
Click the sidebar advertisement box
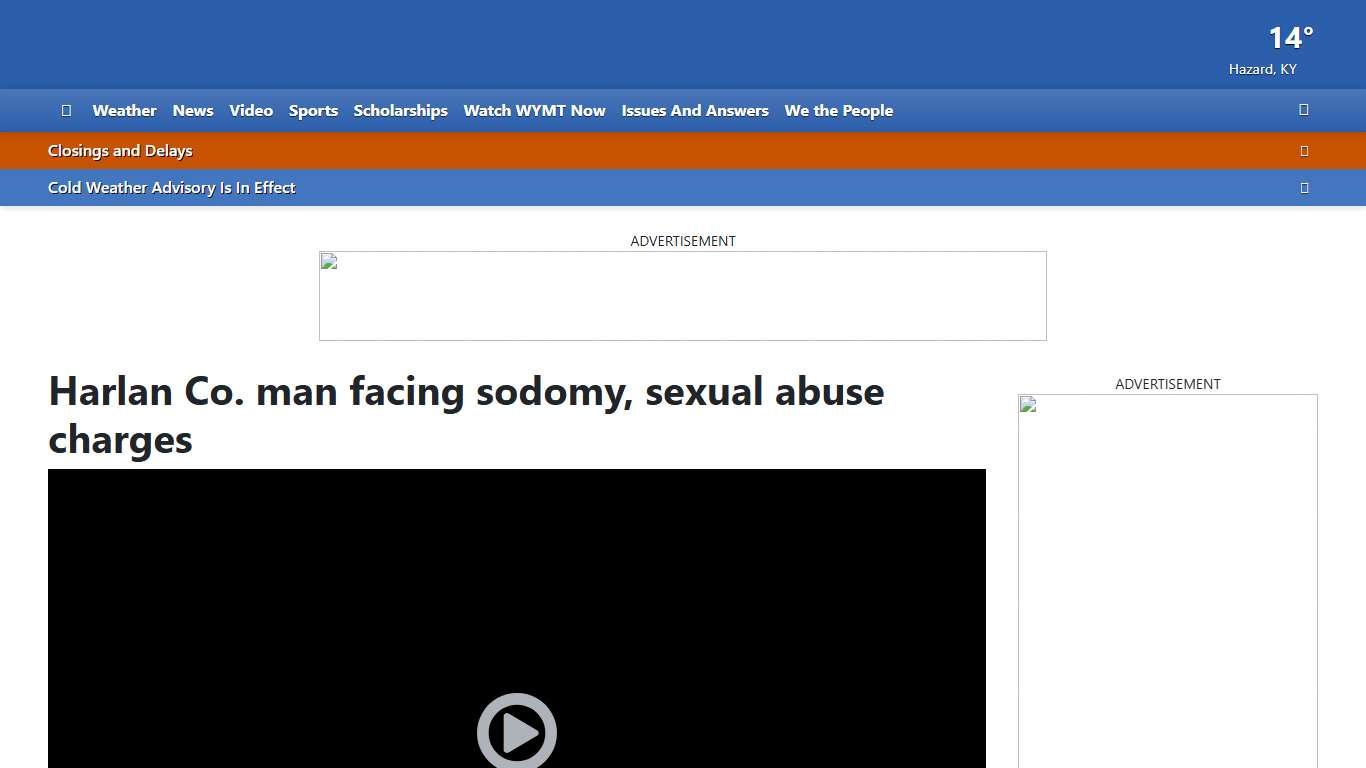pyautogui.click(x=1167, y=580)
